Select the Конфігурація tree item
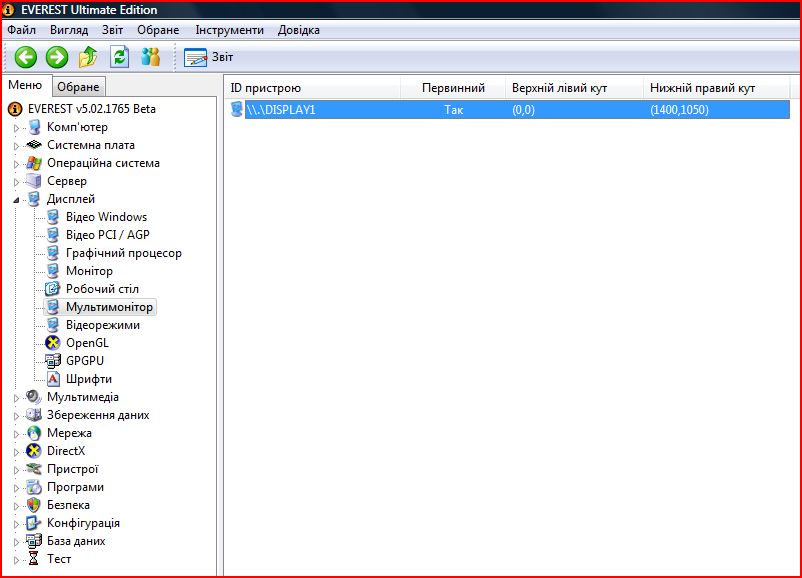The width and height of the screenshot is (802, 578). (83, 523)
